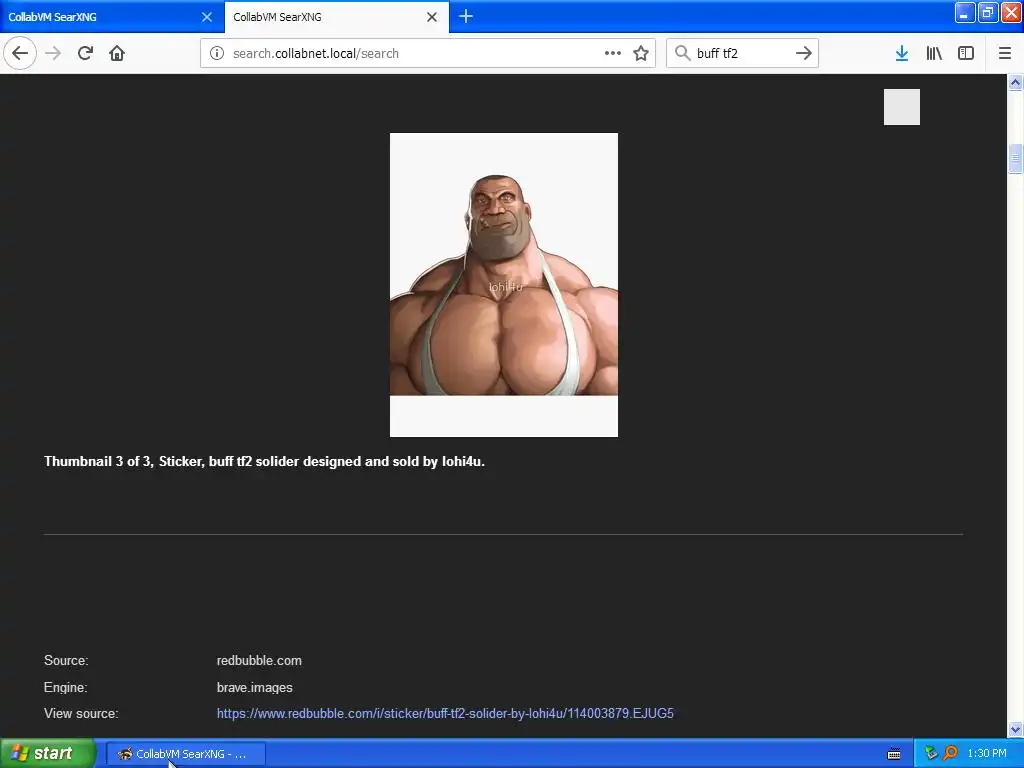Toggle the sidebar view
Image resolution: width=1024 pixels, height=768 pixels.
pos(966,54)
